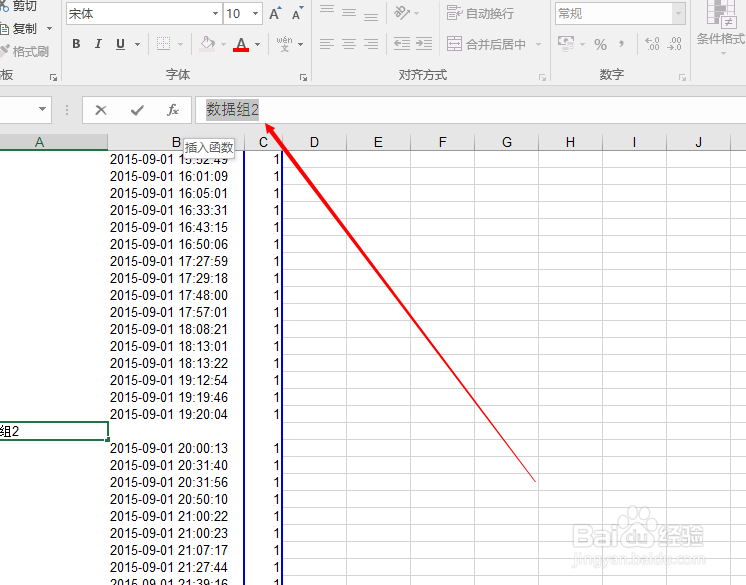Click cell containing 2015-09-01 19:20:04
The width and height of the screenshot is (746, 585).
(x=176, y=414)
